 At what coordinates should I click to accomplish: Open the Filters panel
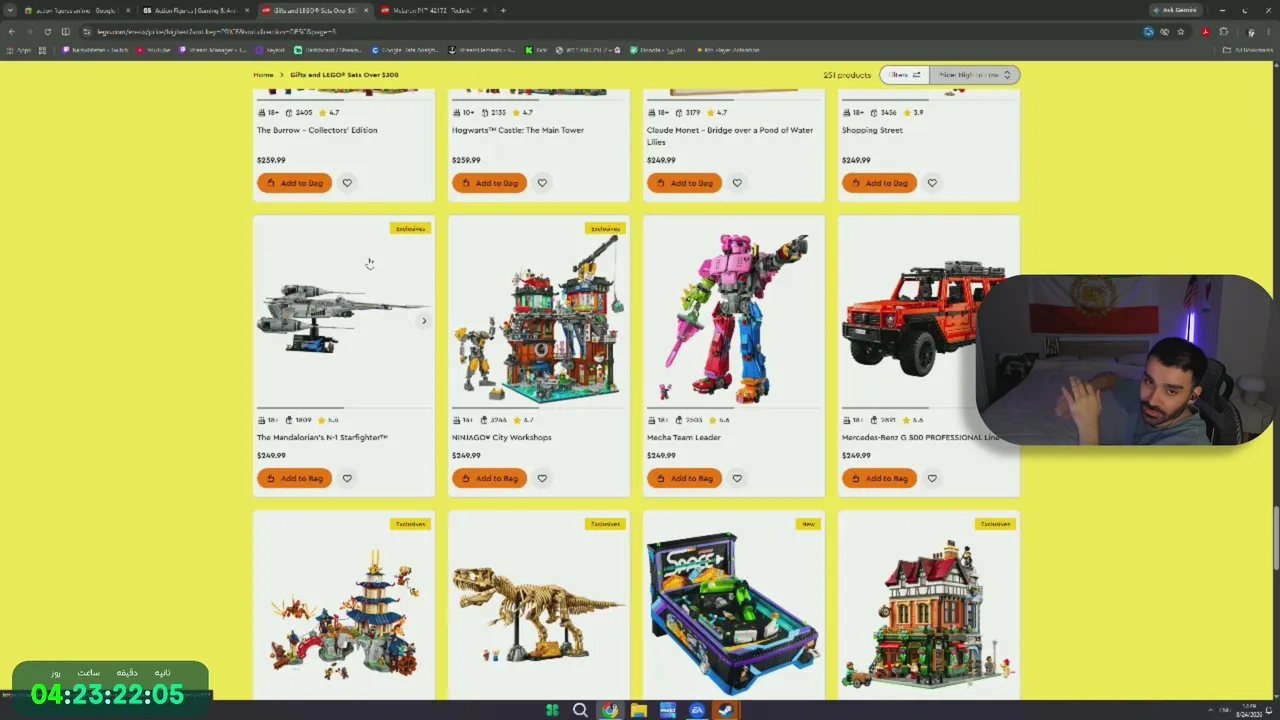click(x=904, y=75)
